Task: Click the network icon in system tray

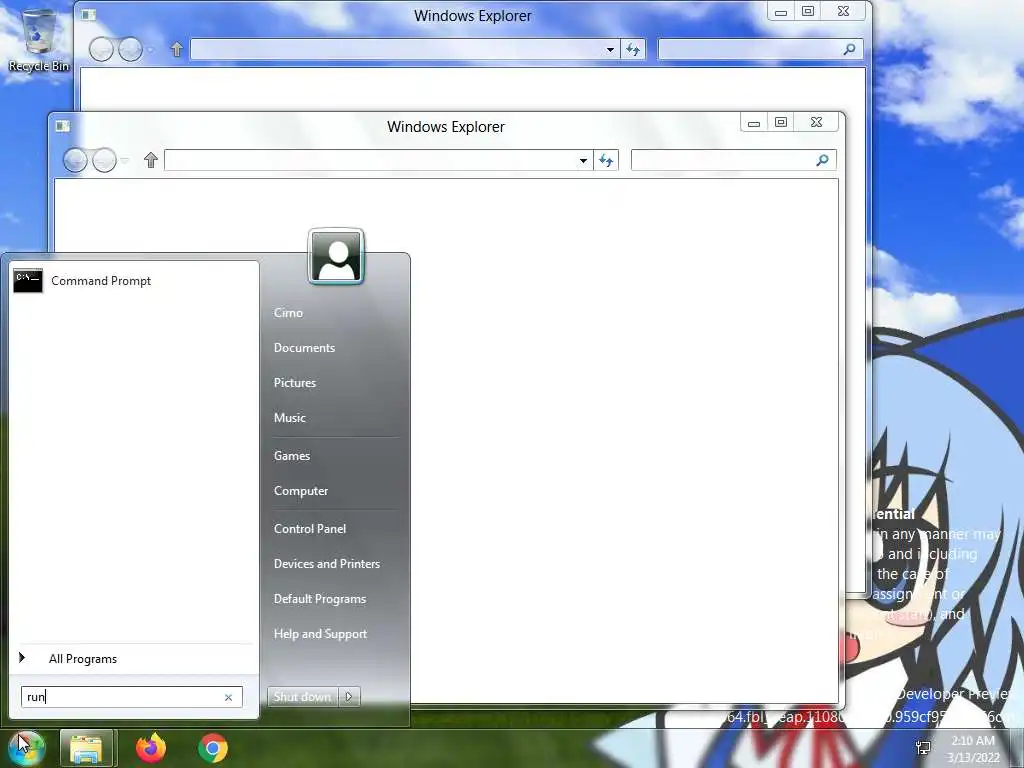Action: [923, 748]
